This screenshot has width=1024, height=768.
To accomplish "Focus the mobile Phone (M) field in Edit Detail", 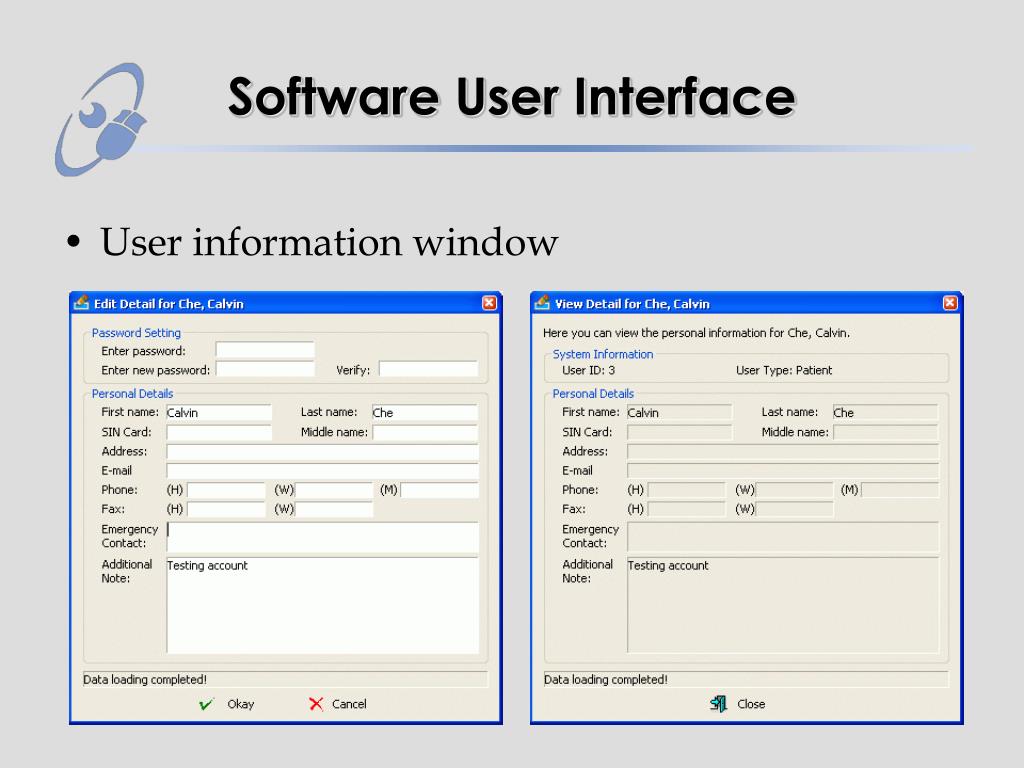I will 440,490.
